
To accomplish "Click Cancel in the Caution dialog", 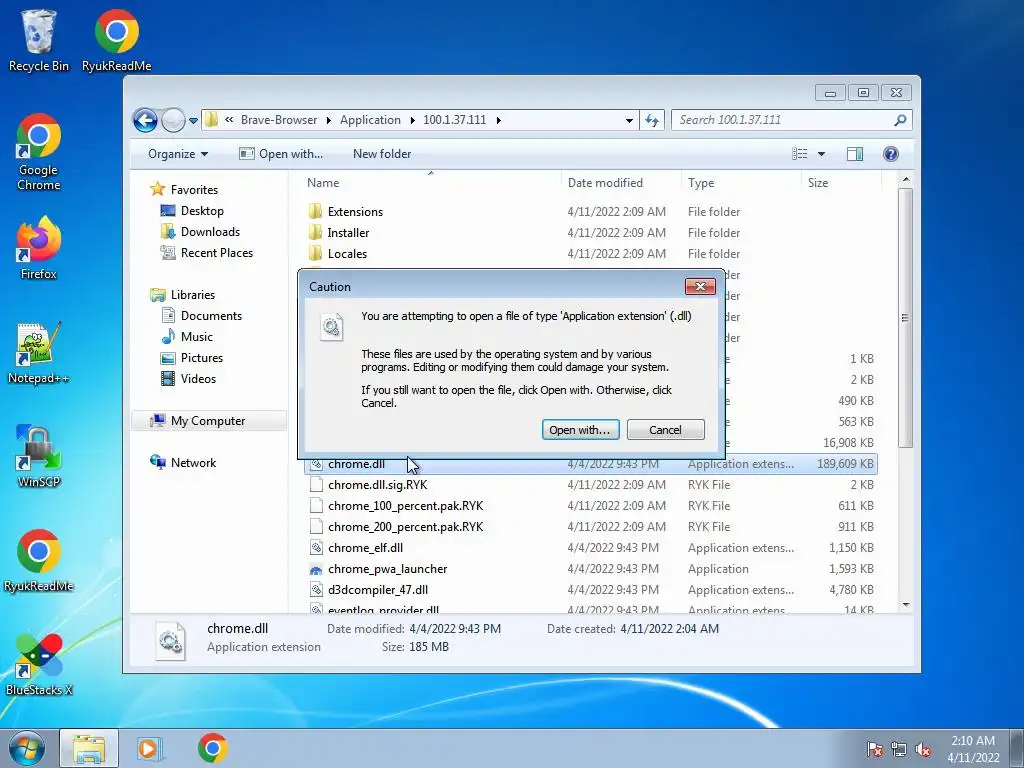I will click(665, 430).
